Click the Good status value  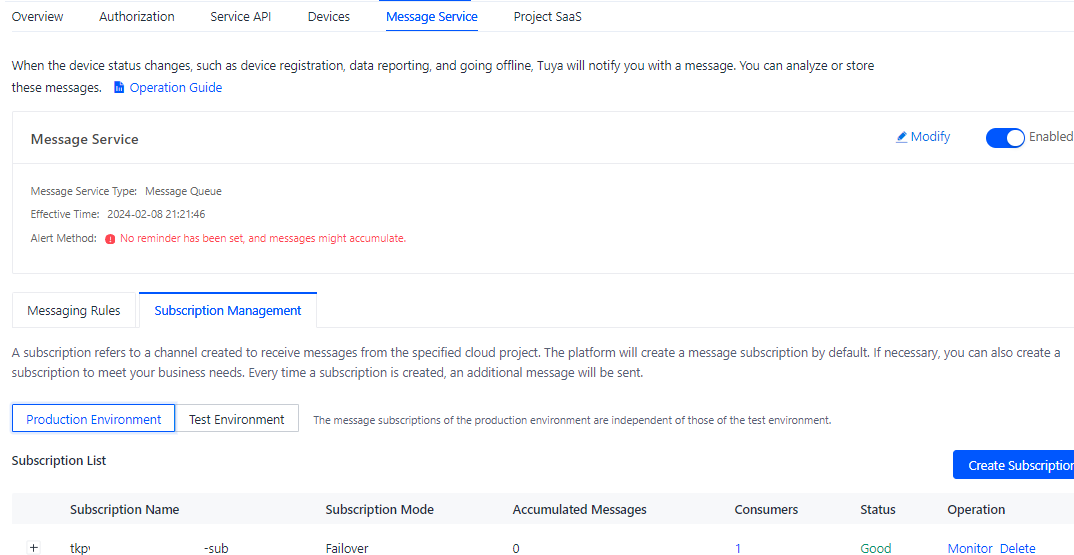click(x=876, y=548)
